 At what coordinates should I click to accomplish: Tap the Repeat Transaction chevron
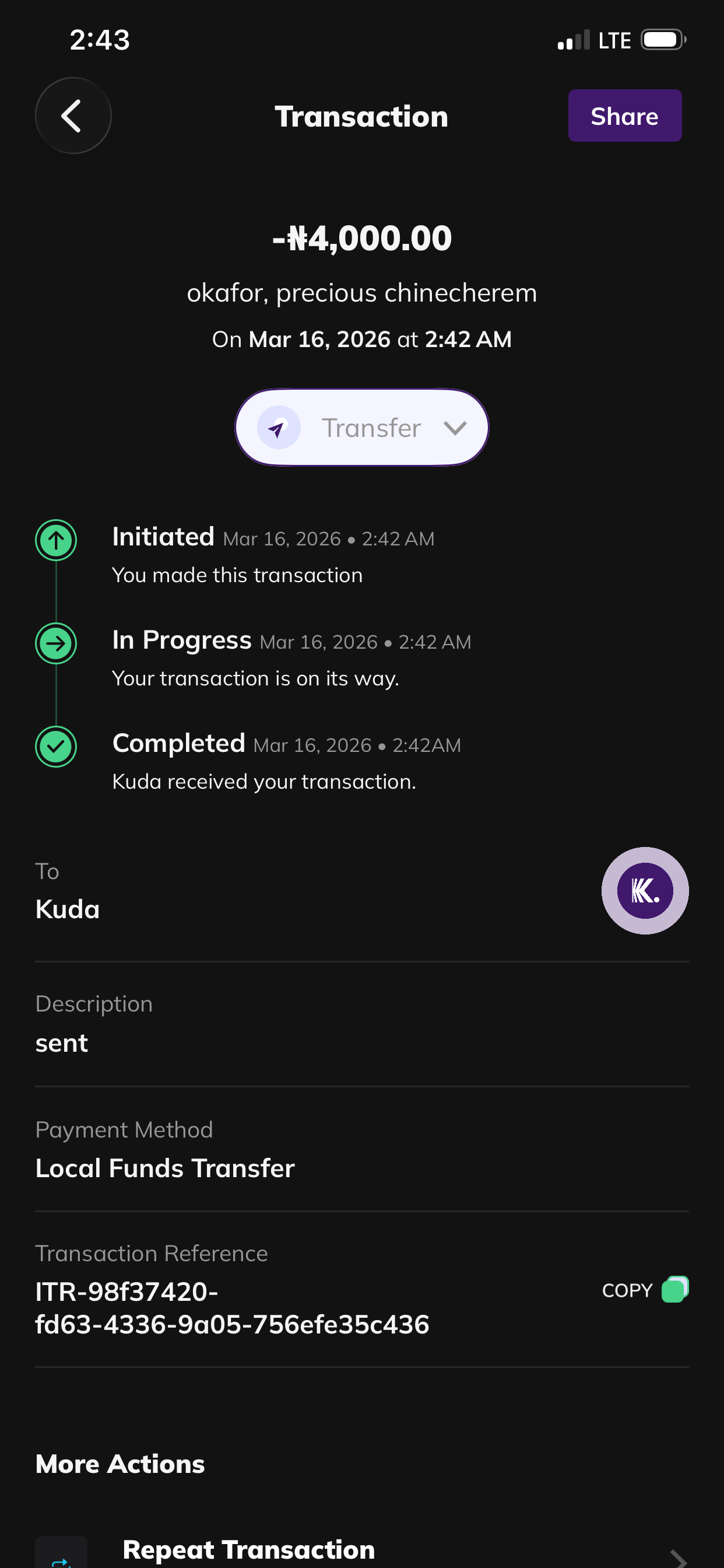click(677, 1557)
